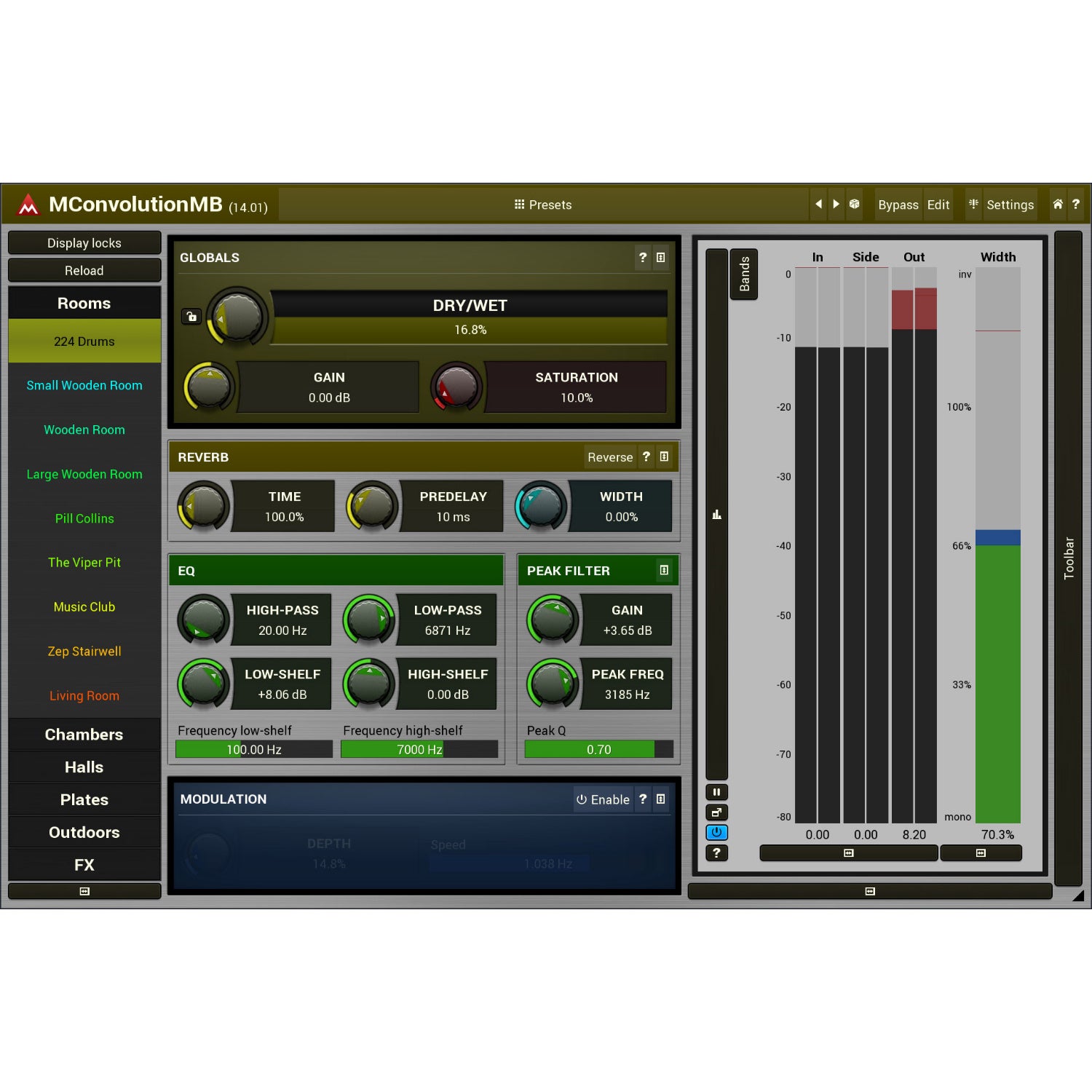Image resolution: width=1092 pixels, height=1092 pixels.
Task: Open Globals panel presets icon
Action: click(x=661, y=258)
